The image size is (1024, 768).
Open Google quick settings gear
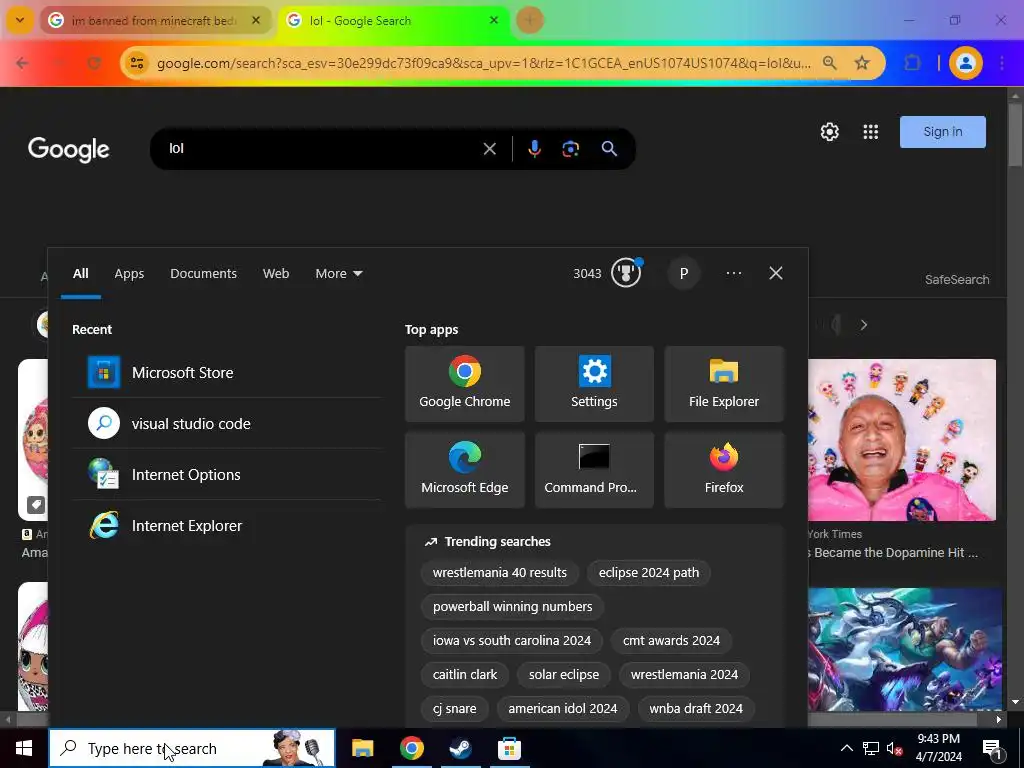(x=829, y=132)
